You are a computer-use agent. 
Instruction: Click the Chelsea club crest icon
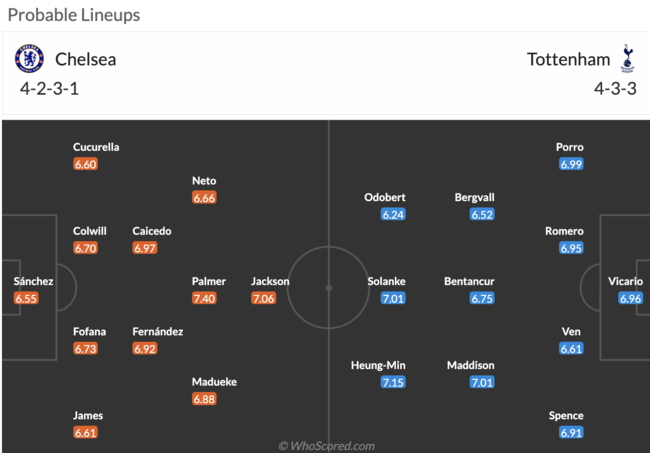30,59
